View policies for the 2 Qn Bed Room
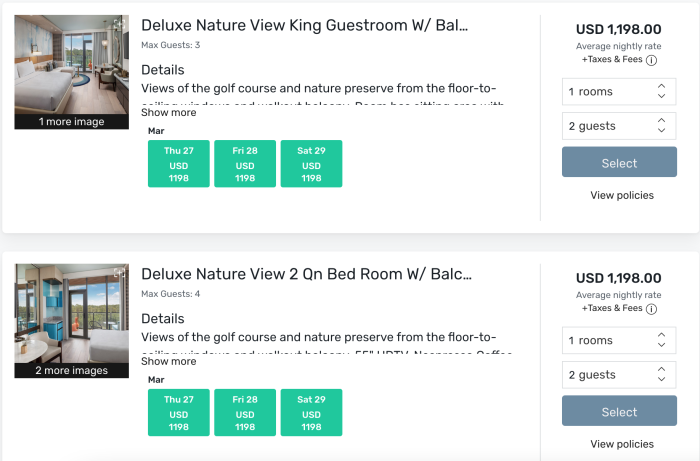 622,444
